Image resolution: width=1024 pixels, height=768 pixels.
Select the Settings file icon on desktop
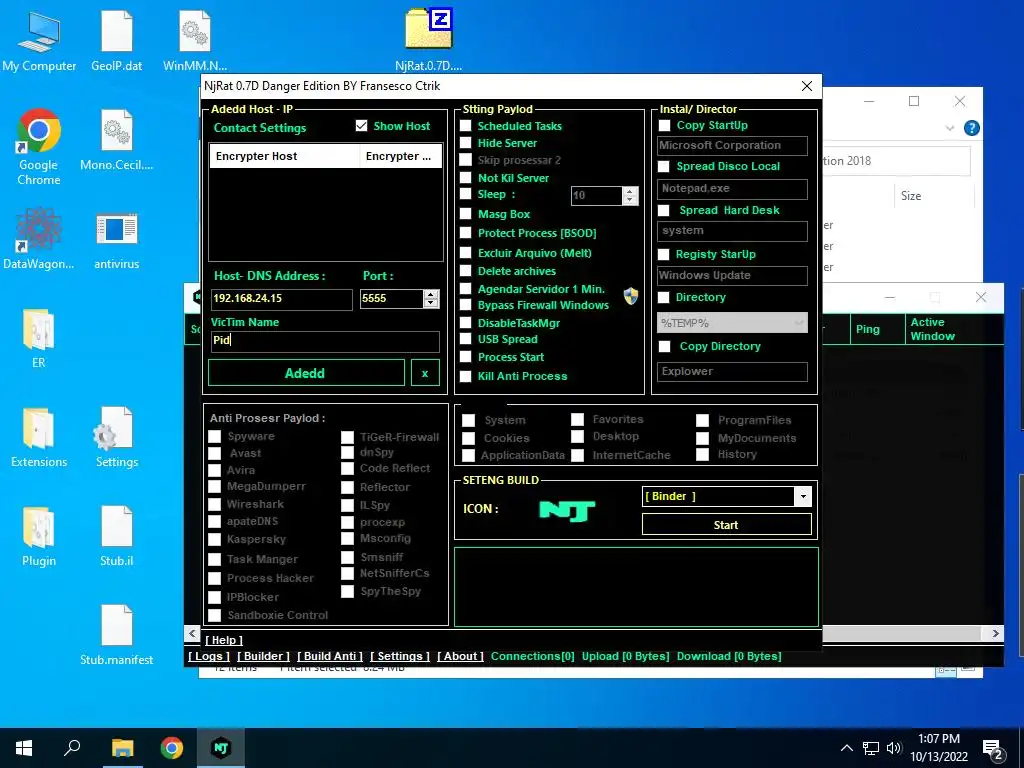[x=117, y=437]
